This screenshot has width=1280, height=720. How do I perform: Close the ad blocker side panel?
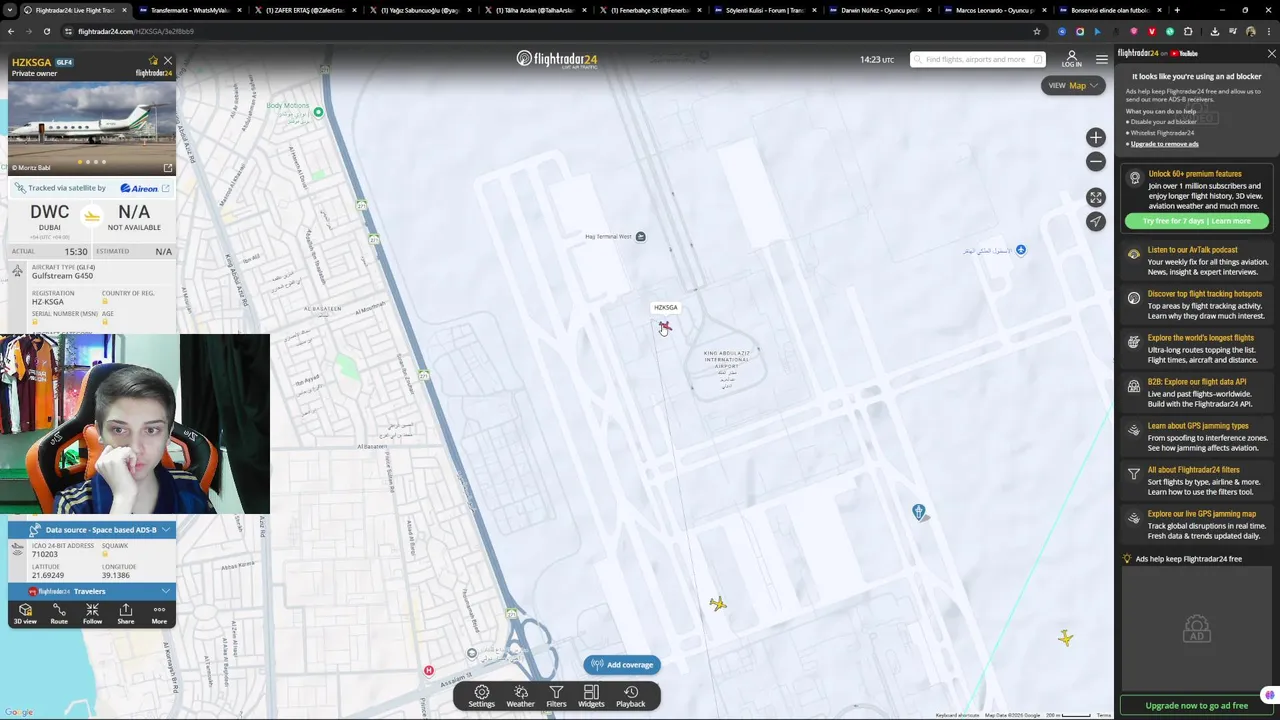pos(1271,54)
